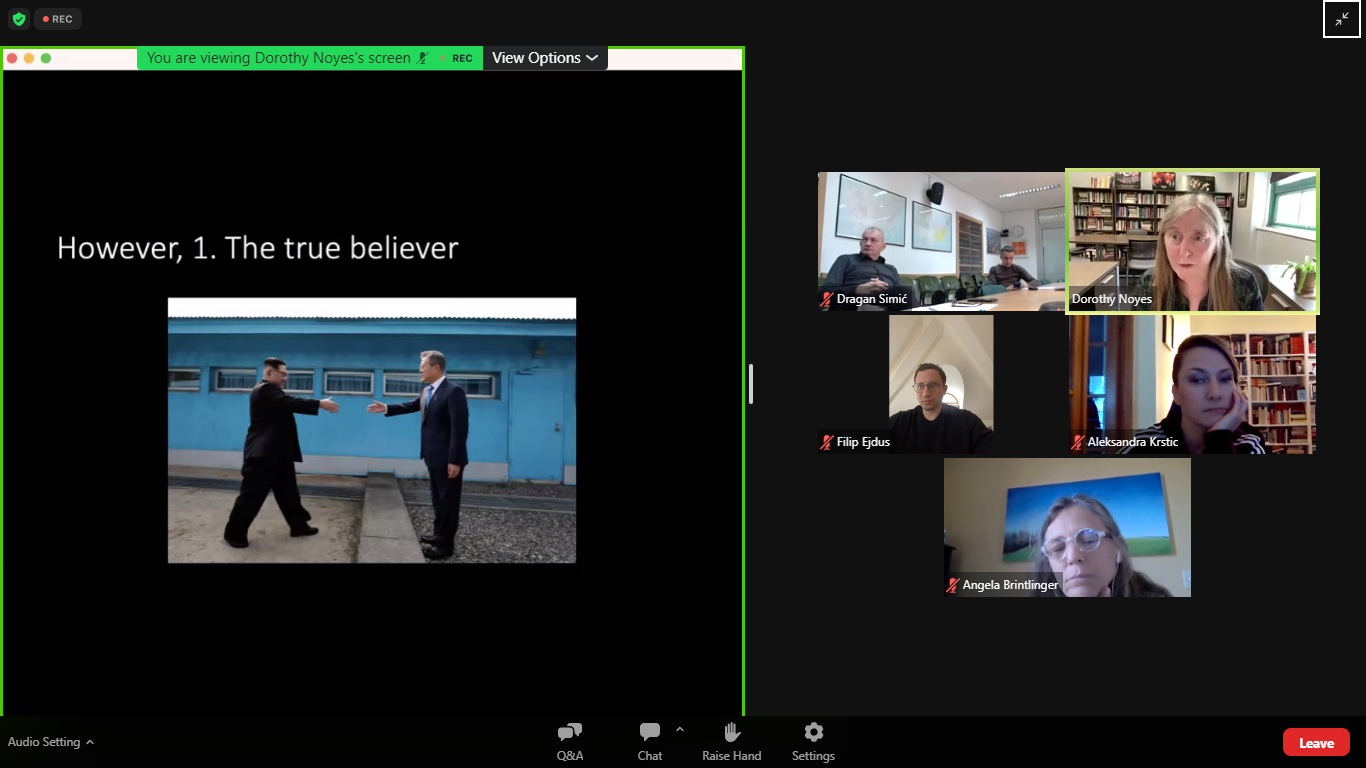The image size is (1366, 768).
Task: Exit full screen using corner arrows icon
Action: point(1342,19)
